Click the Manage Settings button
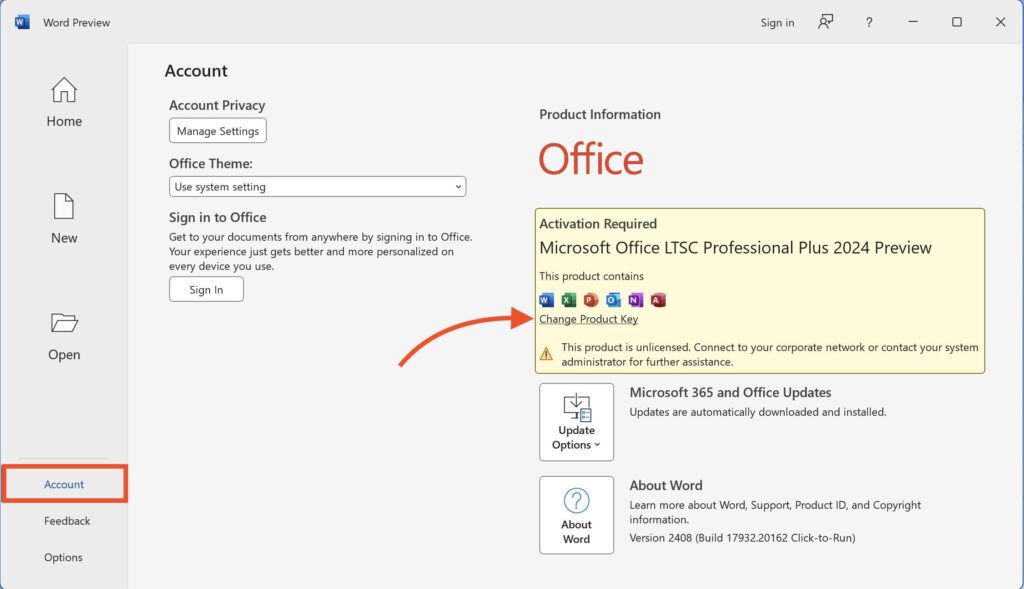The height and width of the screenshot is (589, 1024). click(x=218, y=131)
